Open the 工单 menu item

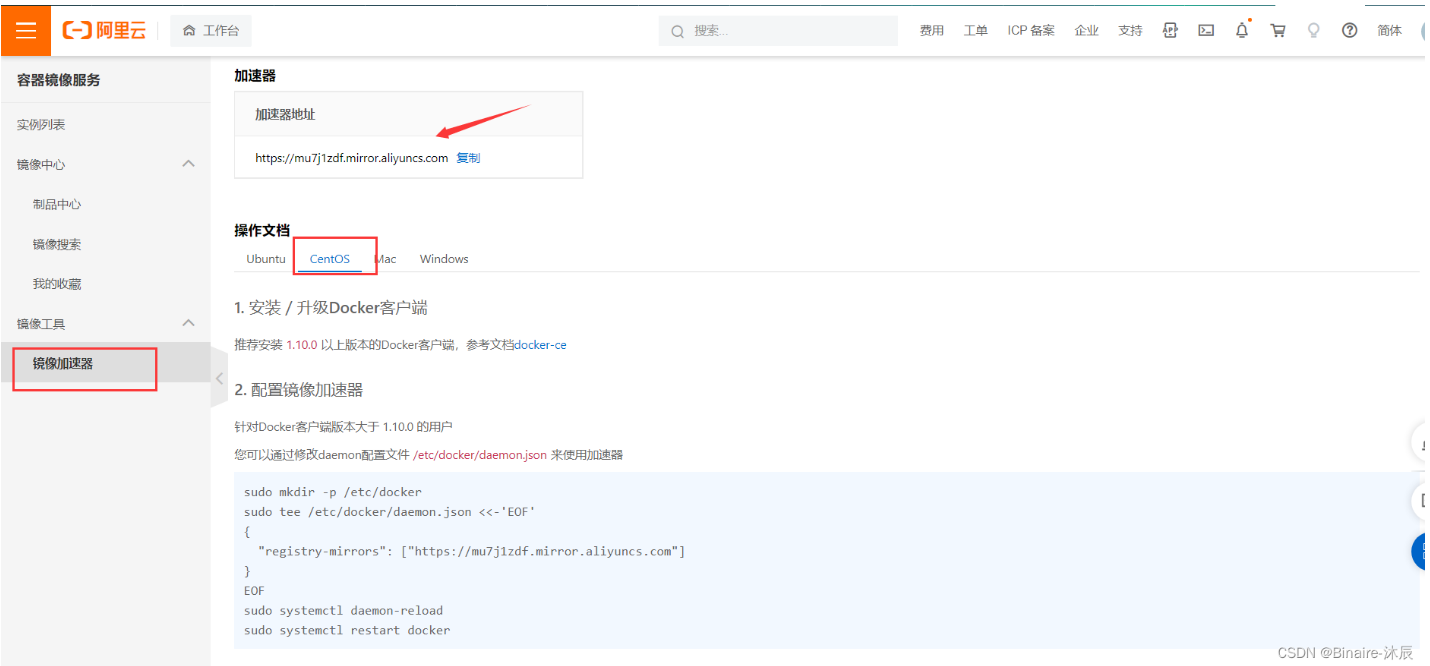coord(976,30)
